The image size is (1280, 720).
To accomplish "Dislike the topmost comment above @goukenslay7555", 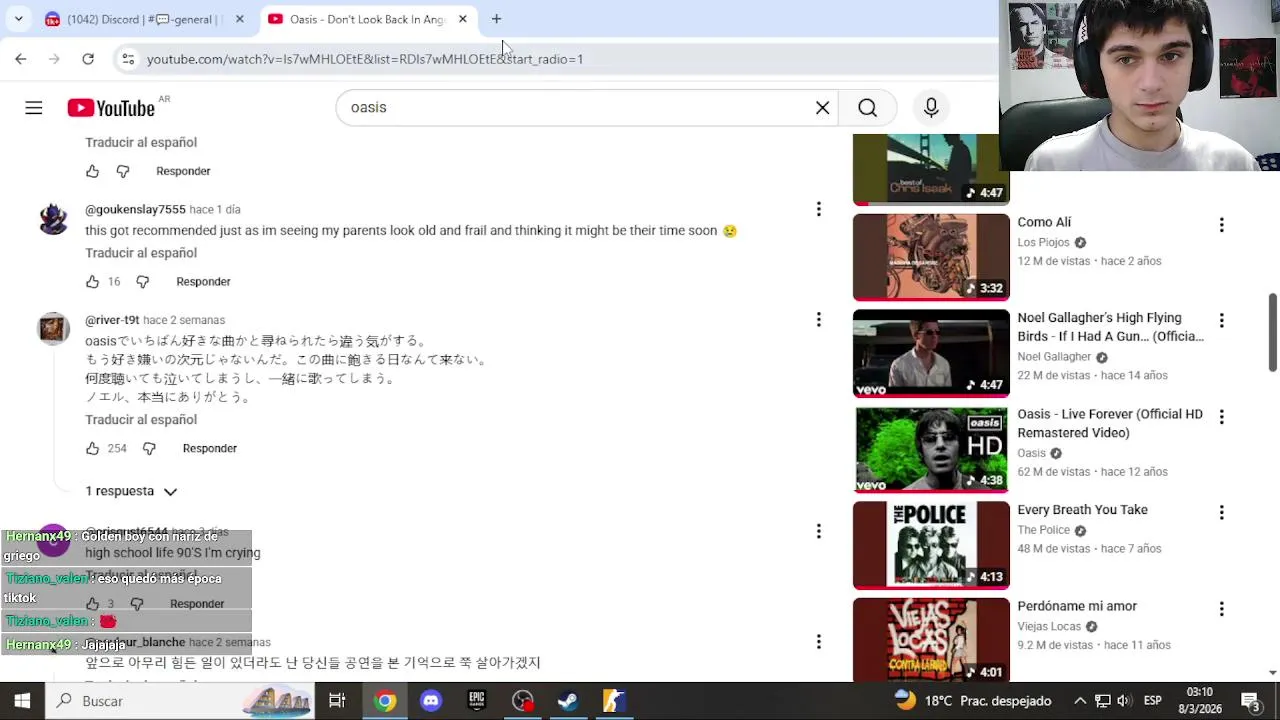I will click(x=123, y=172).
